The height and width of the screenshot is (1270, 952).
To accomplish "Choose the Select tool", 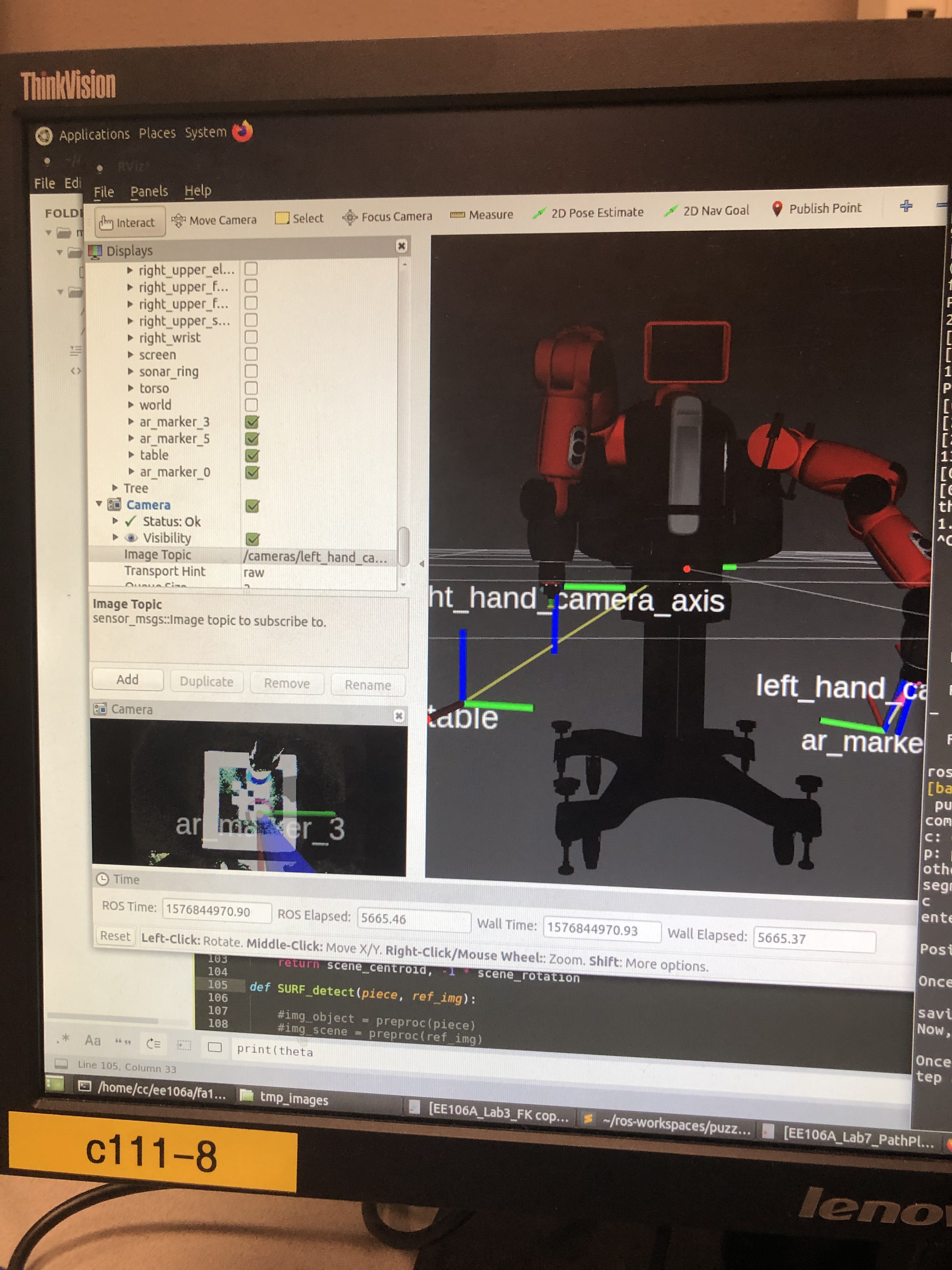I will [299, 218].
